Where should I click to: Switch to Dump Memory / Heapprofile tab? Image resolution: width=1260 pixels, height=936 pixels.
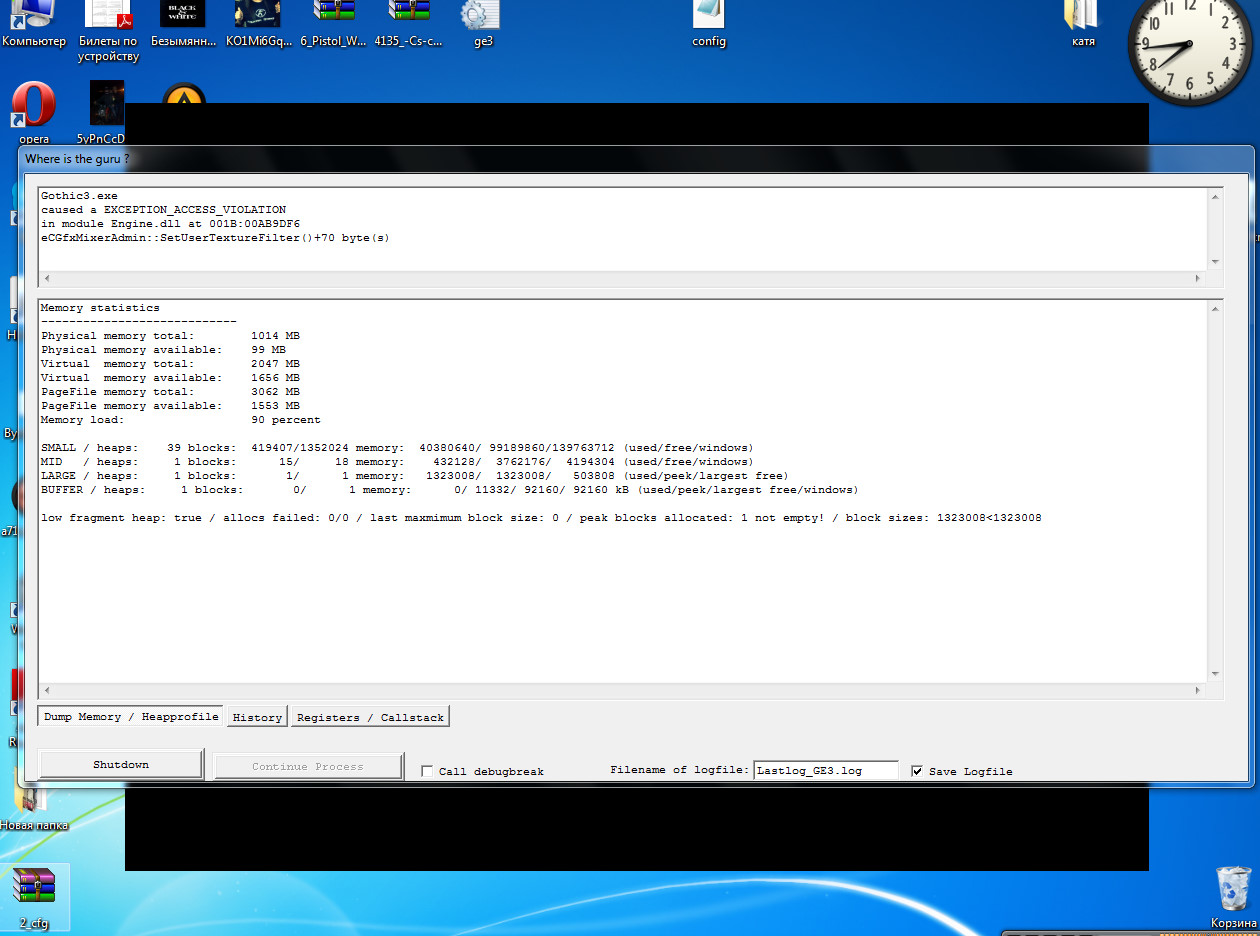click(x=131, y=716)
